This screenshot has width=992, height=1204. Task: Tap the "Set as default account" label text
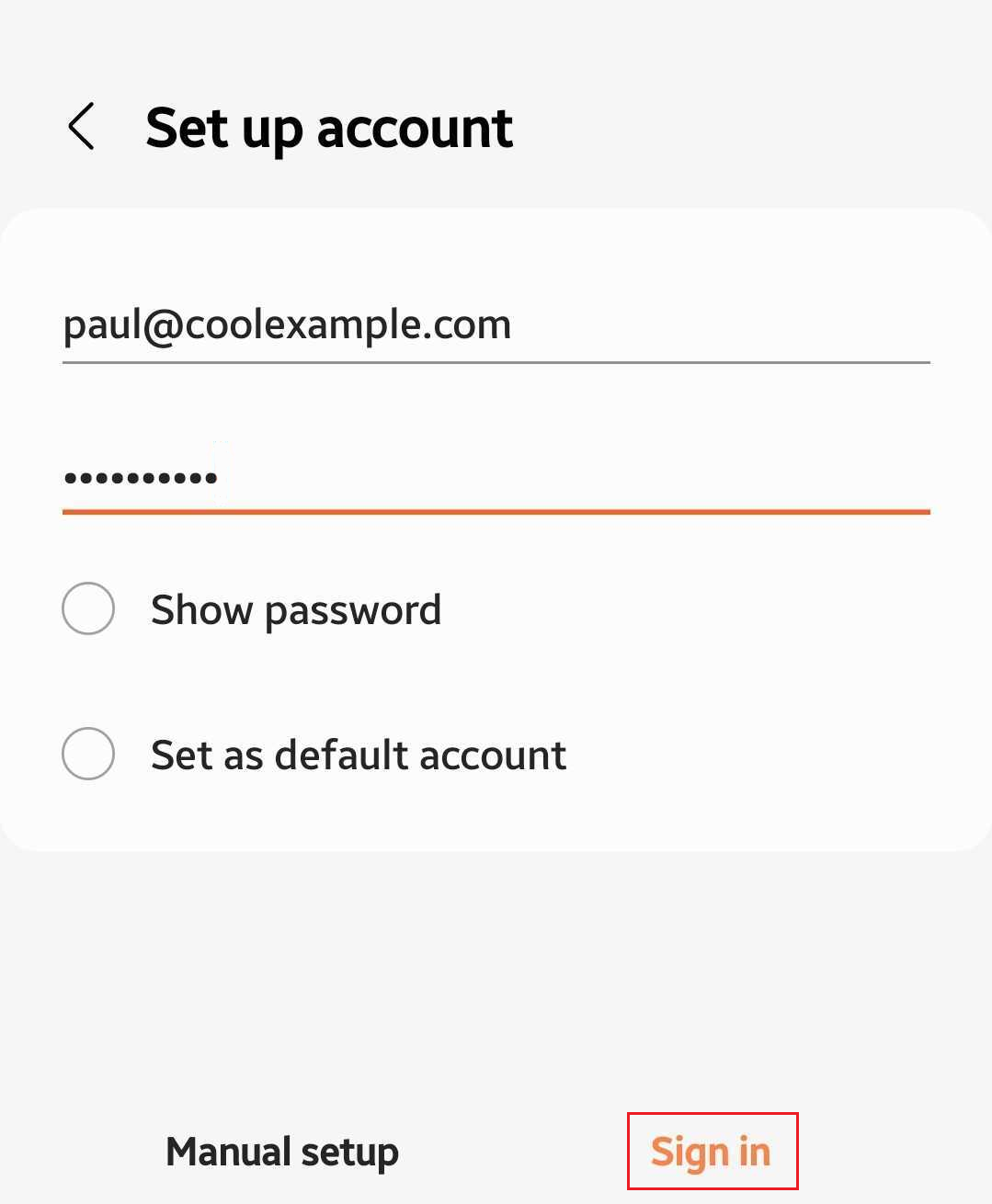[x=359, y=755]
